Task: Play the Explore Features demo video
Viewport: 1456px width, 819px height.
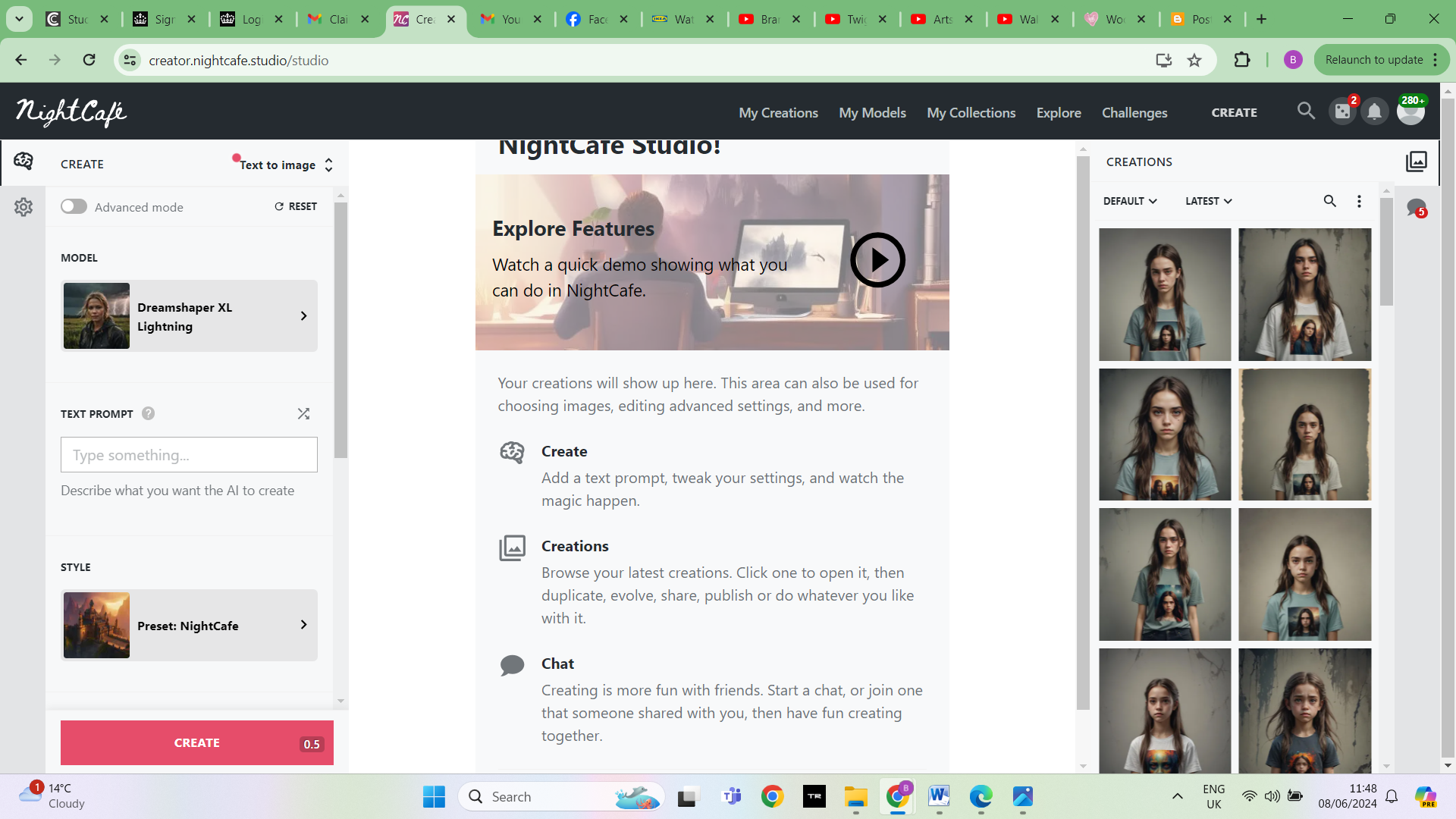Action: coord(877,260)
